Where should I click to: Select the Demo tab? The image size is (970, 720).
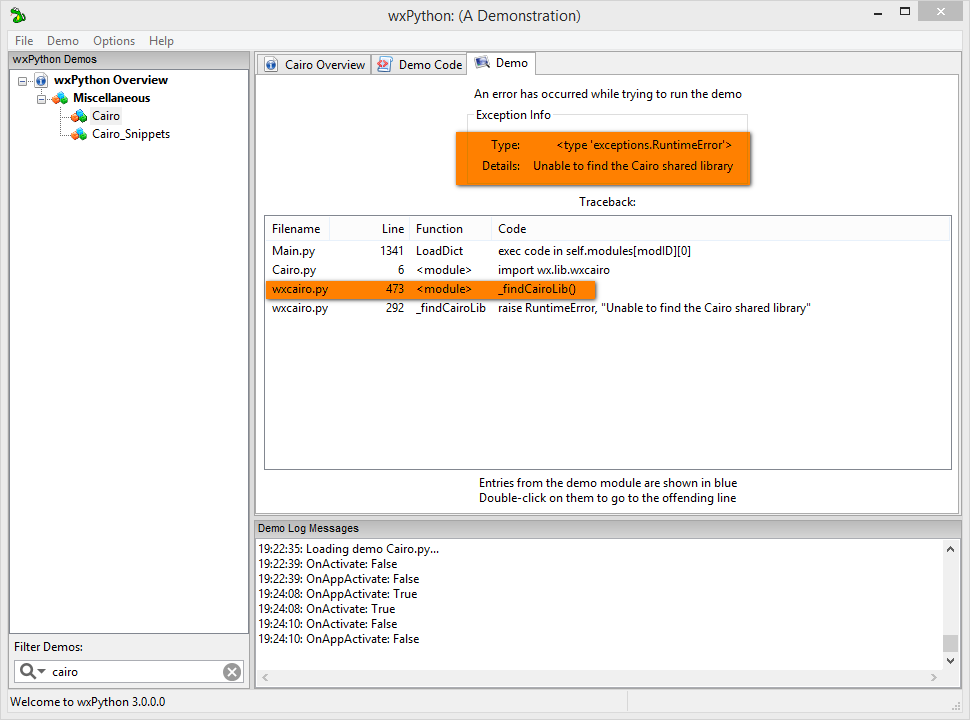(x=501, y=63)
